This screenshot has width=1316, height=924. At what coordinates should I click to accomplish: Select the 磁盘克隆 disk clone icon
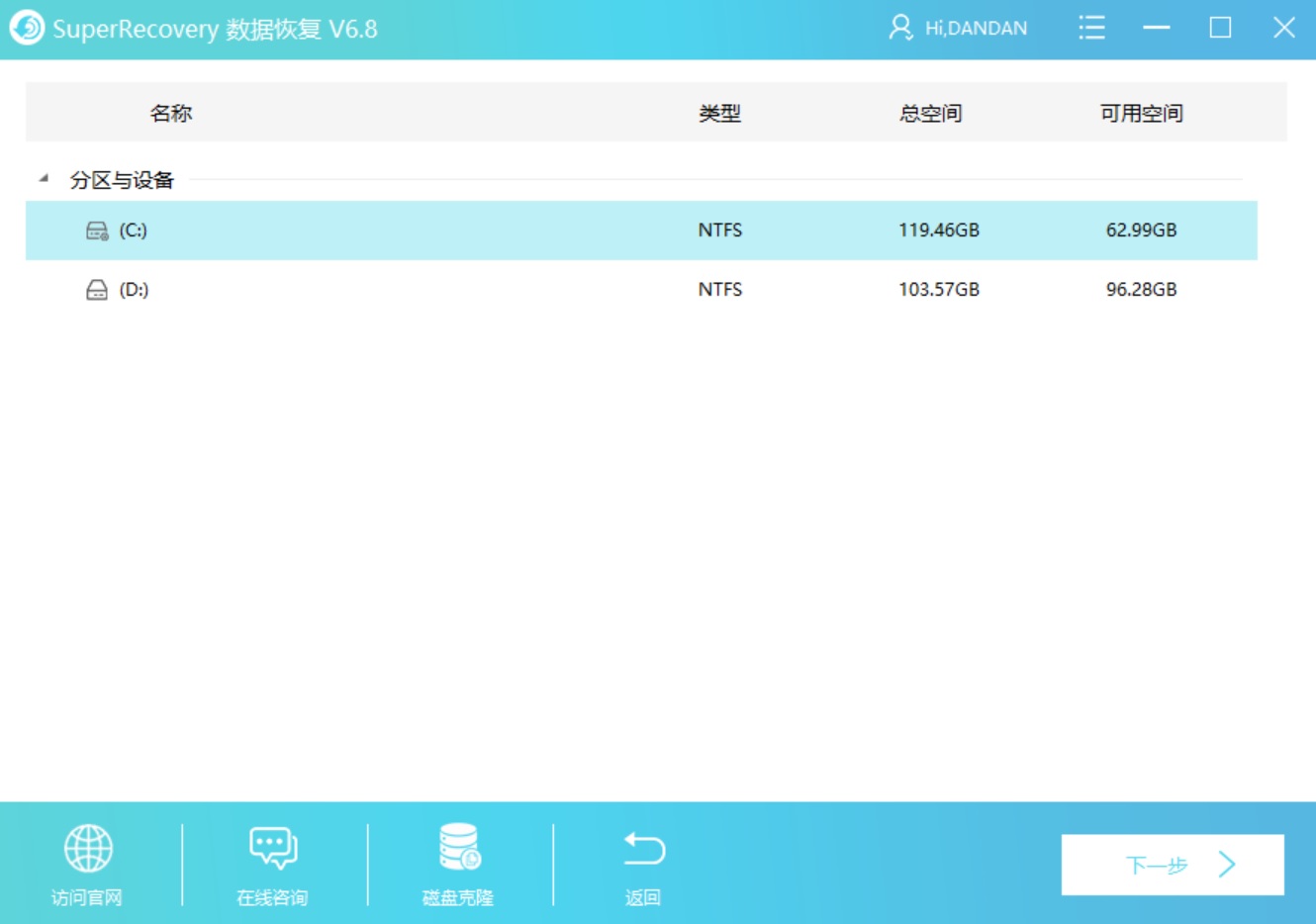point(455,847)
